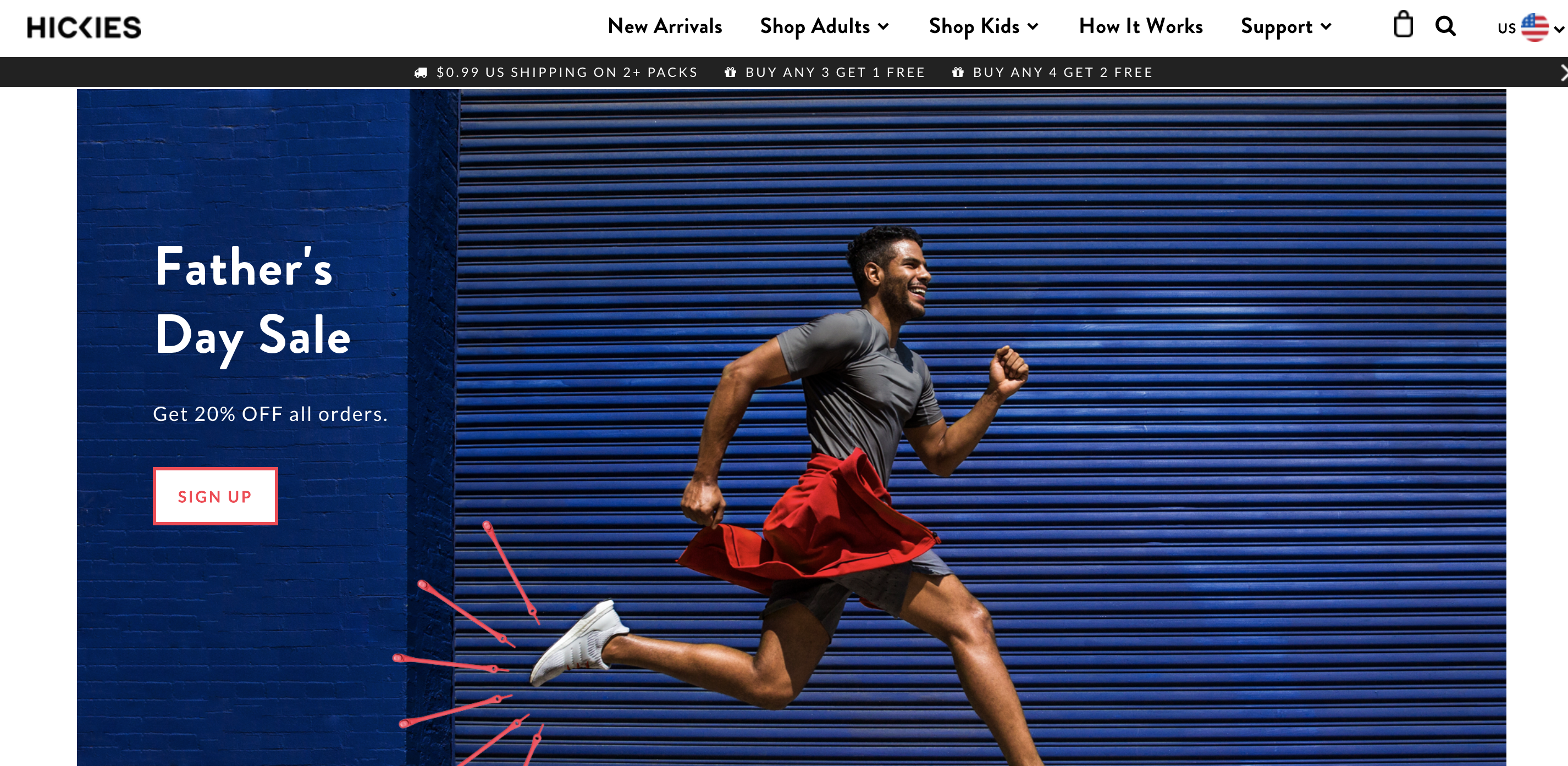Go to New Arrivals
This screenshot has width=1568, height=766.
pos(665,26)
